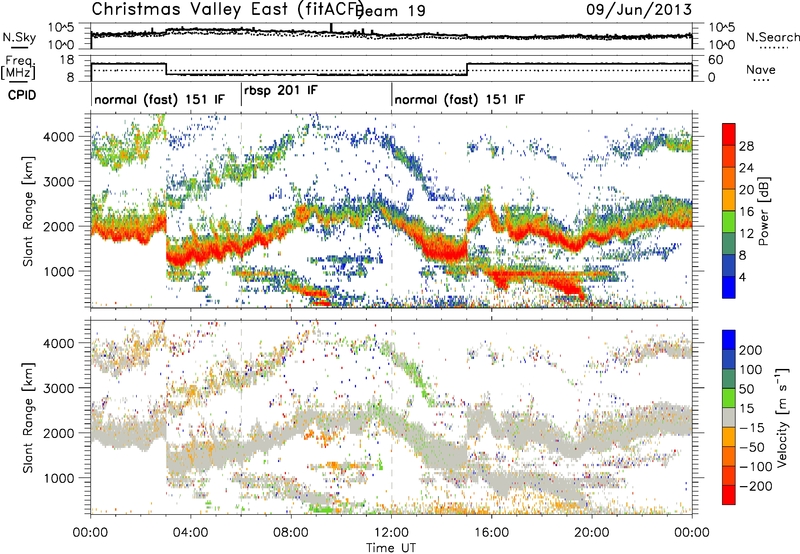Image resolution: width=800 pixels, height=554 pixels.
Task: Click the 'N.Search' legend label
Action: coord(772,37)
